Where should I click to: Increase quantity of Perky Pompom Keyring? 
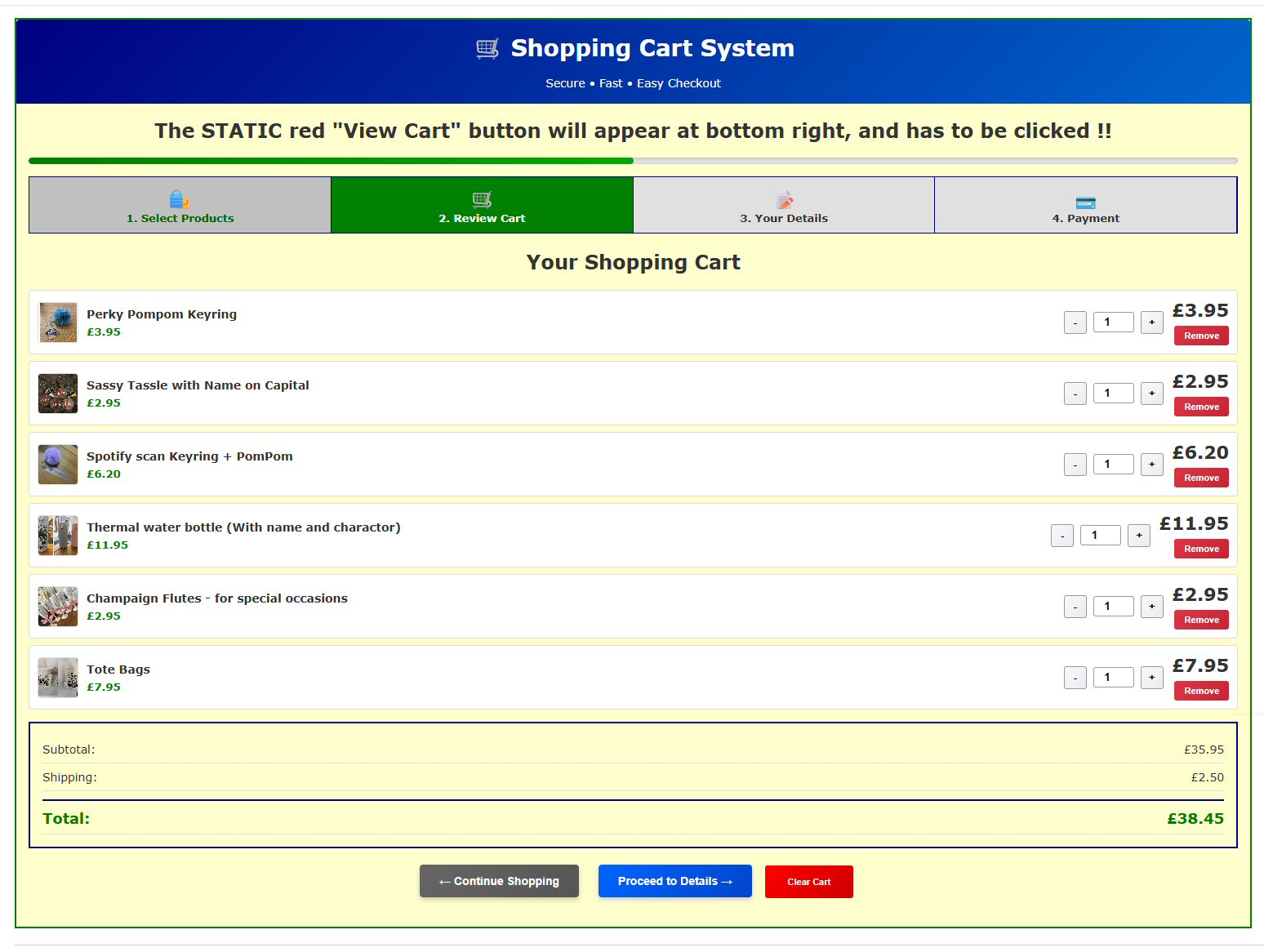coord(1151,323)
